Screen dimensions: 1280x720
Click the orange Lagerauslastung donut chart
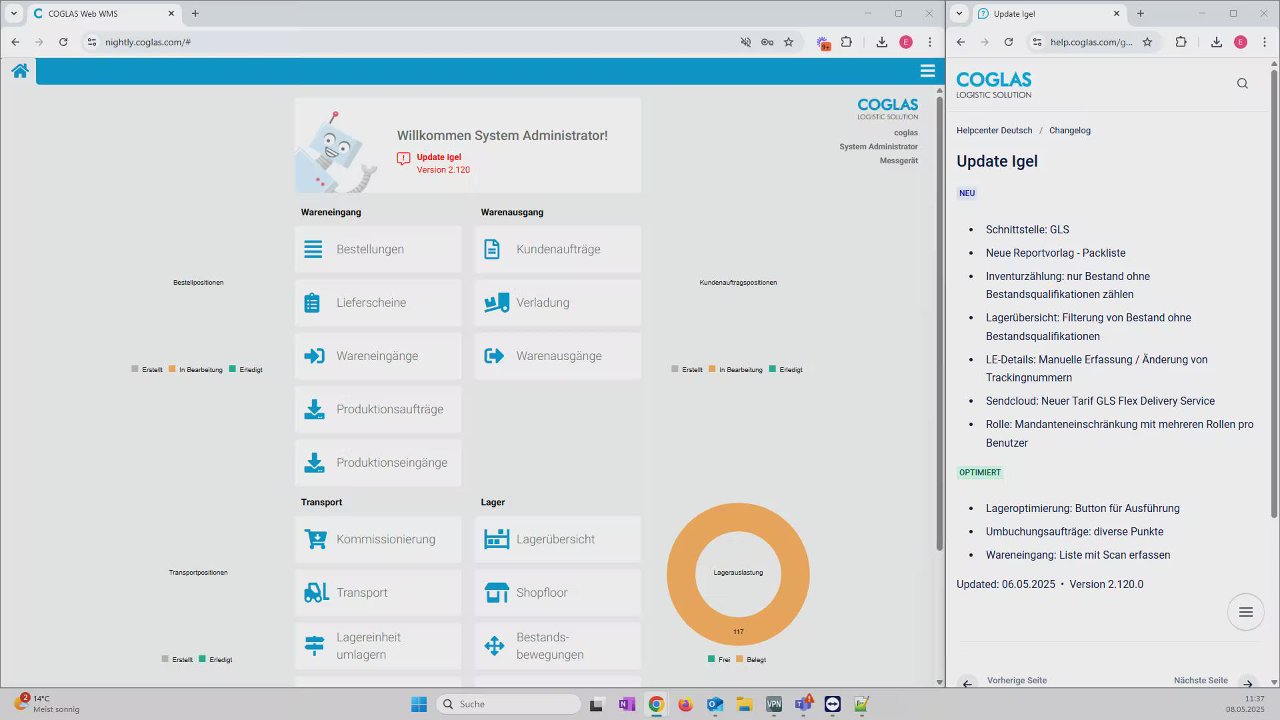(738, 574)
